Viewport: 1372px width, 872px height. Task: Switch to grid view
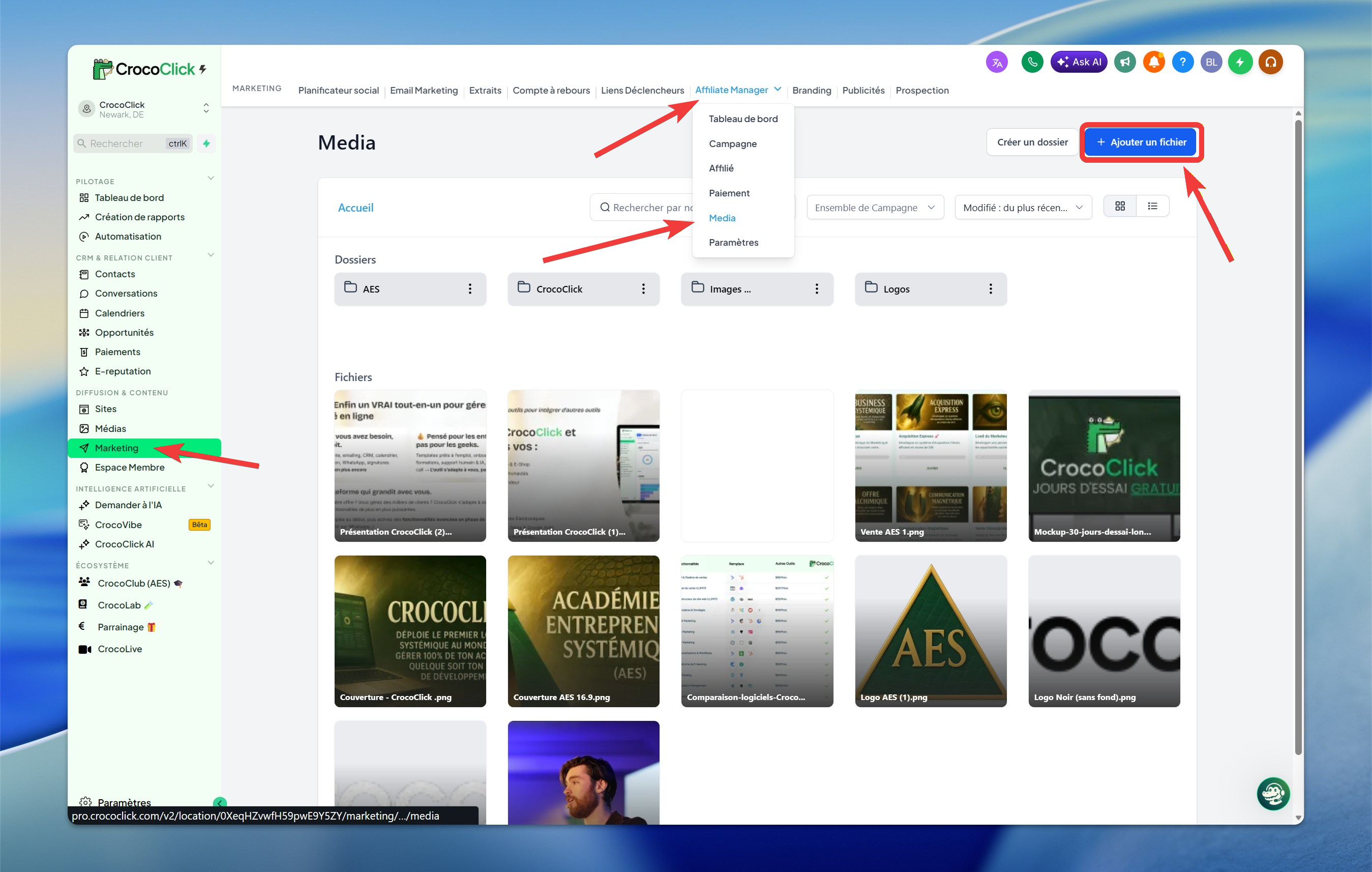tap(1120, 207)
